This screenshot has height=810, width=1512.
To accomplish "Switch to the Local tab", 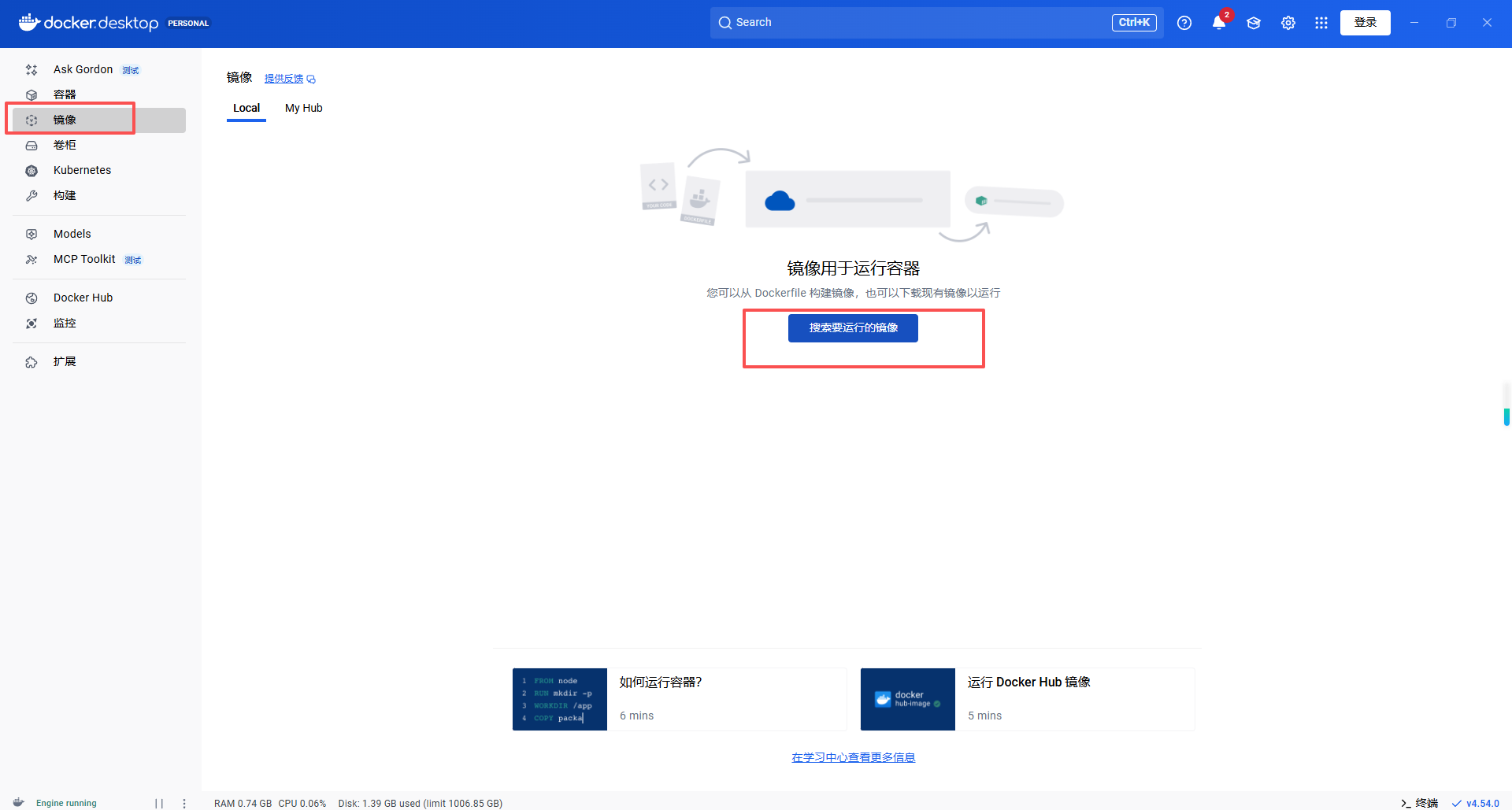I will point(246,108).
